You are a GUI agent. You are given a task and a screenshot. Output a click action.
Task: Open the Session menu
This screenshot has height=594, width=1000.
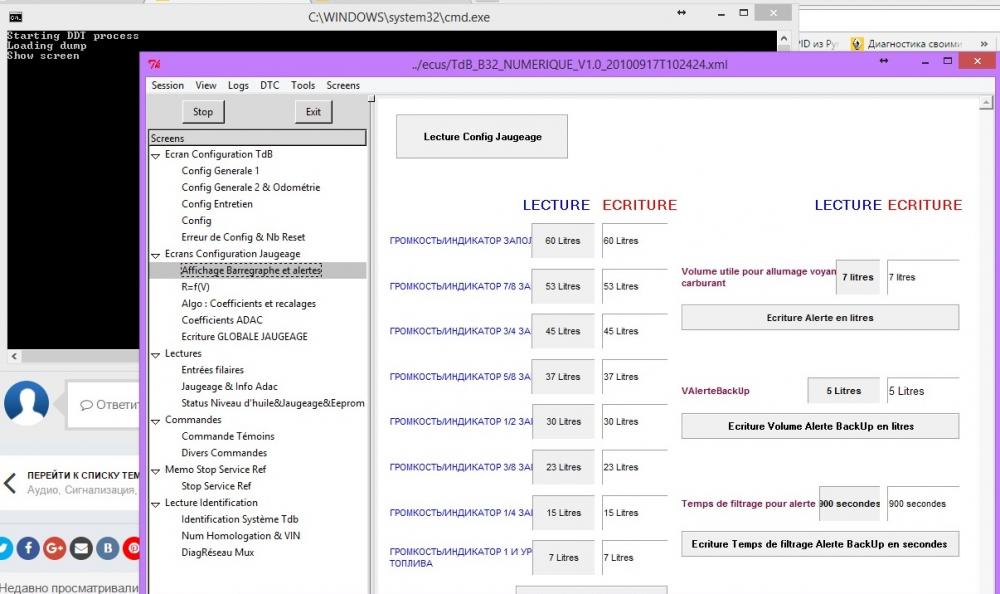click(x=168, y=85)
